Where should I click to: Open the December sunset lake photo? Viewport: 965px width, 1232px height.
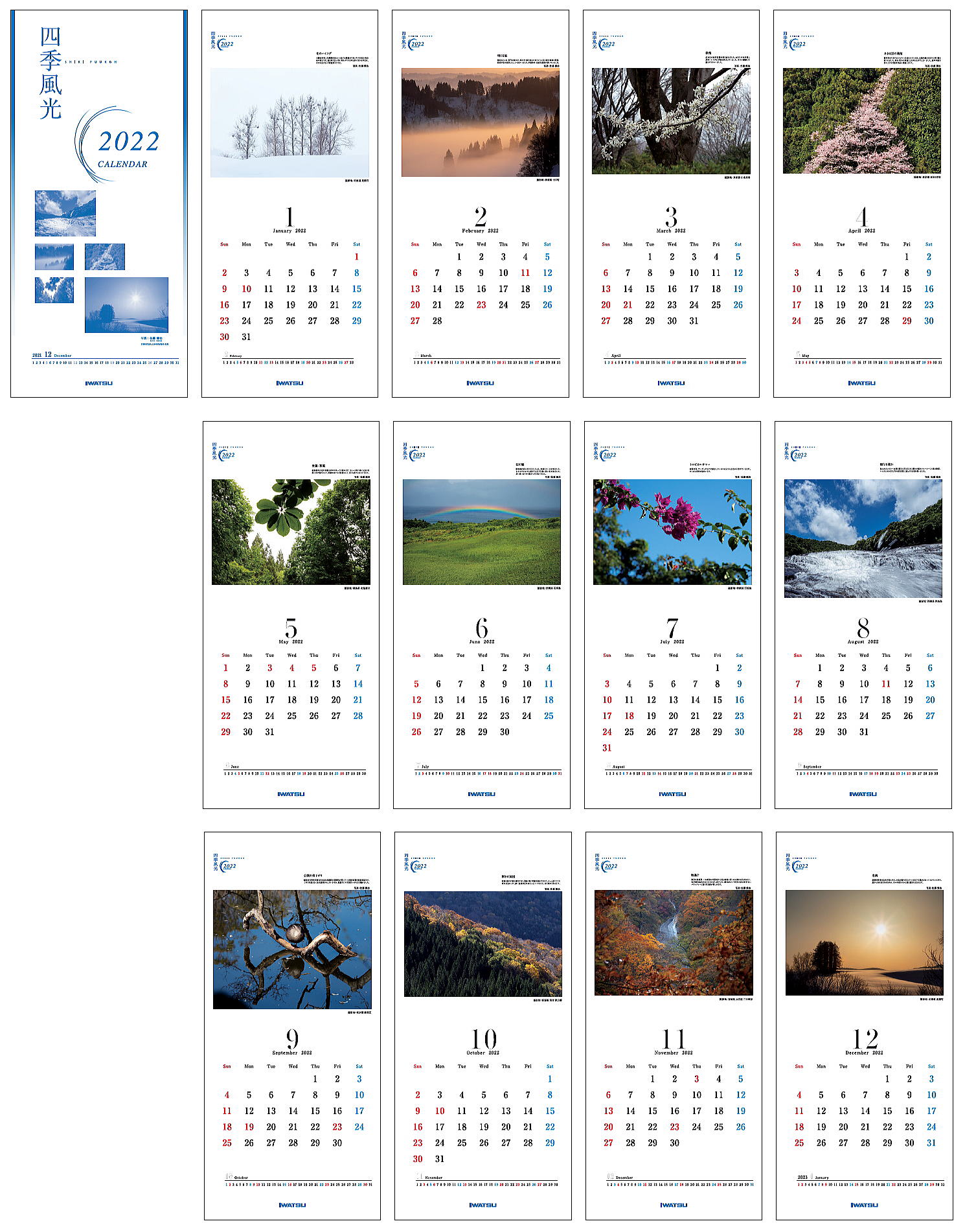point(865,942)
